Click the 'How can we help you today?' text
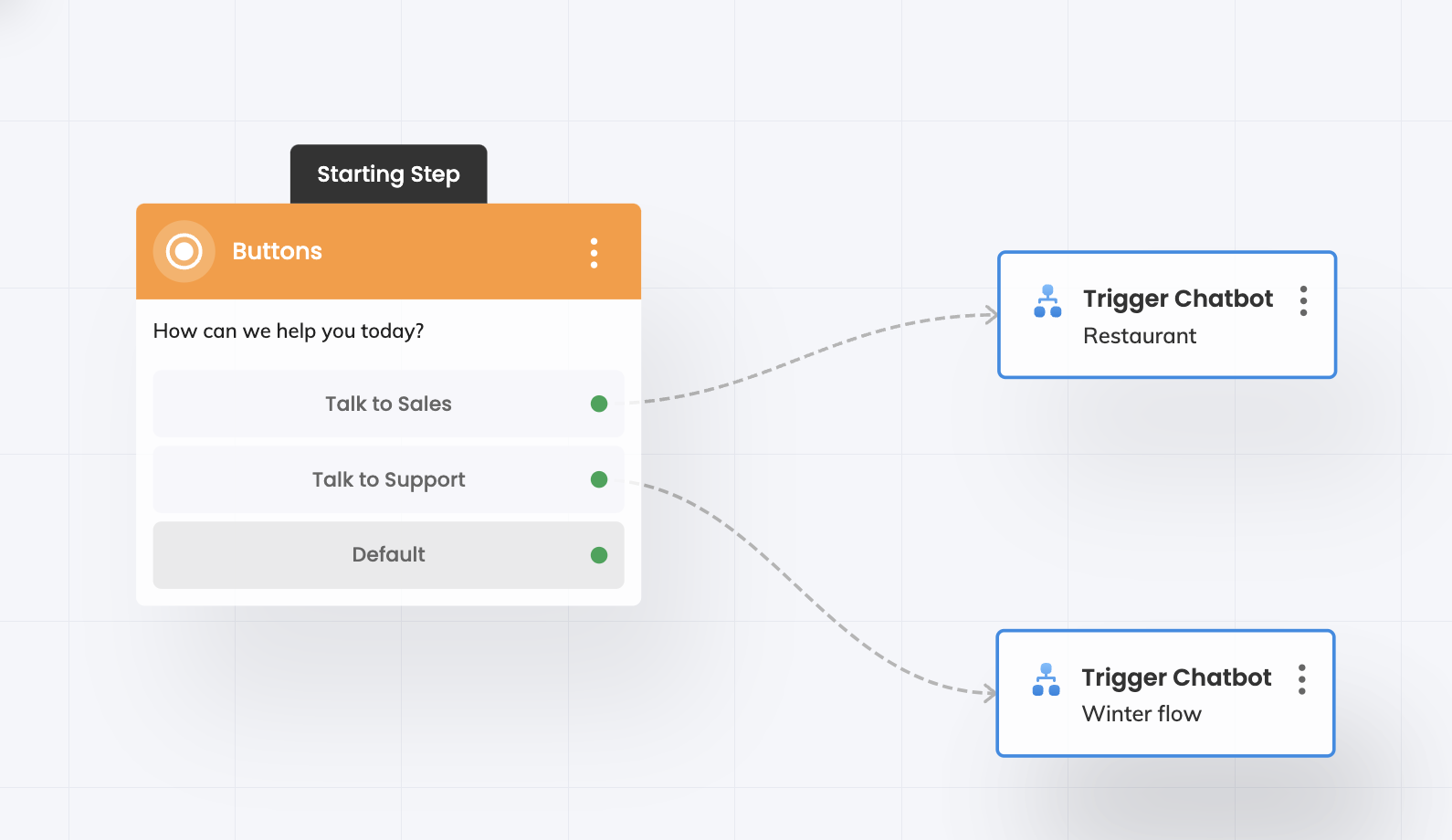The width and height of the screenshot is (1452, 840). 289,331
